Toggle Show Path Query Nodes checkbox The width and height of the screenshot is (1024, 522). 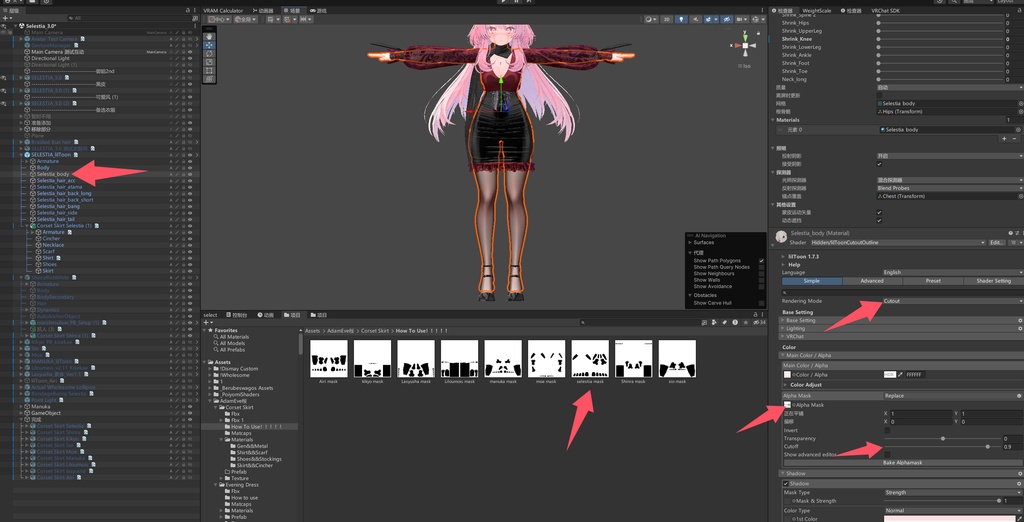(x=761, y=267)
